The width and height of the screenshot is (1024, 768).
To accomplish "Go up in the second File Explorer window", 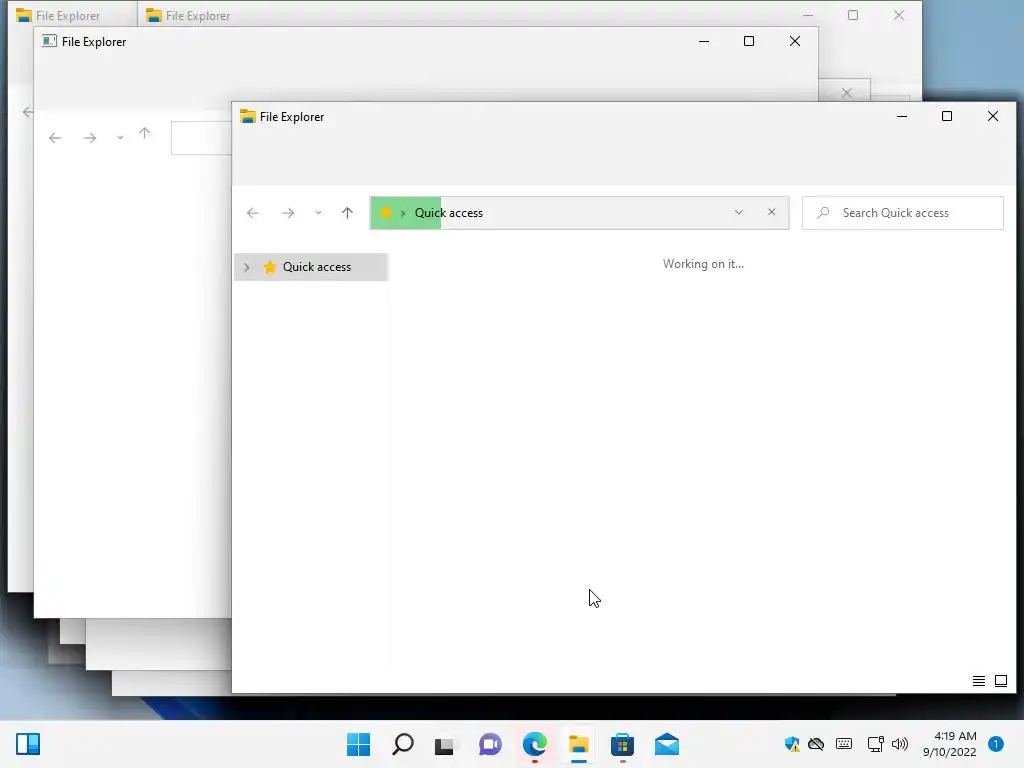I will 144,134.
